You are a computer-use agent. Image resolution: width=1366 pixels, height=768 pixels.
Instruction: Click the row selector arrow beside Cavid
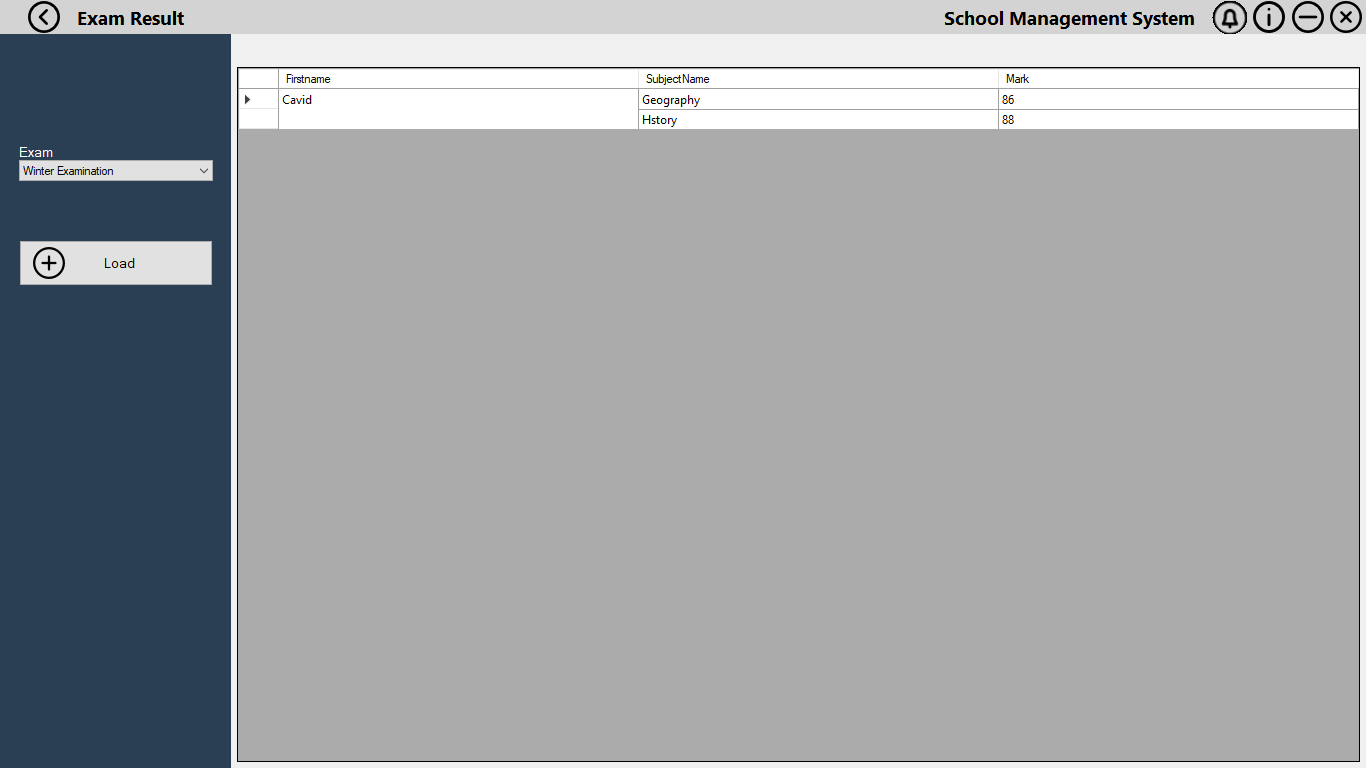pos(247,99)
